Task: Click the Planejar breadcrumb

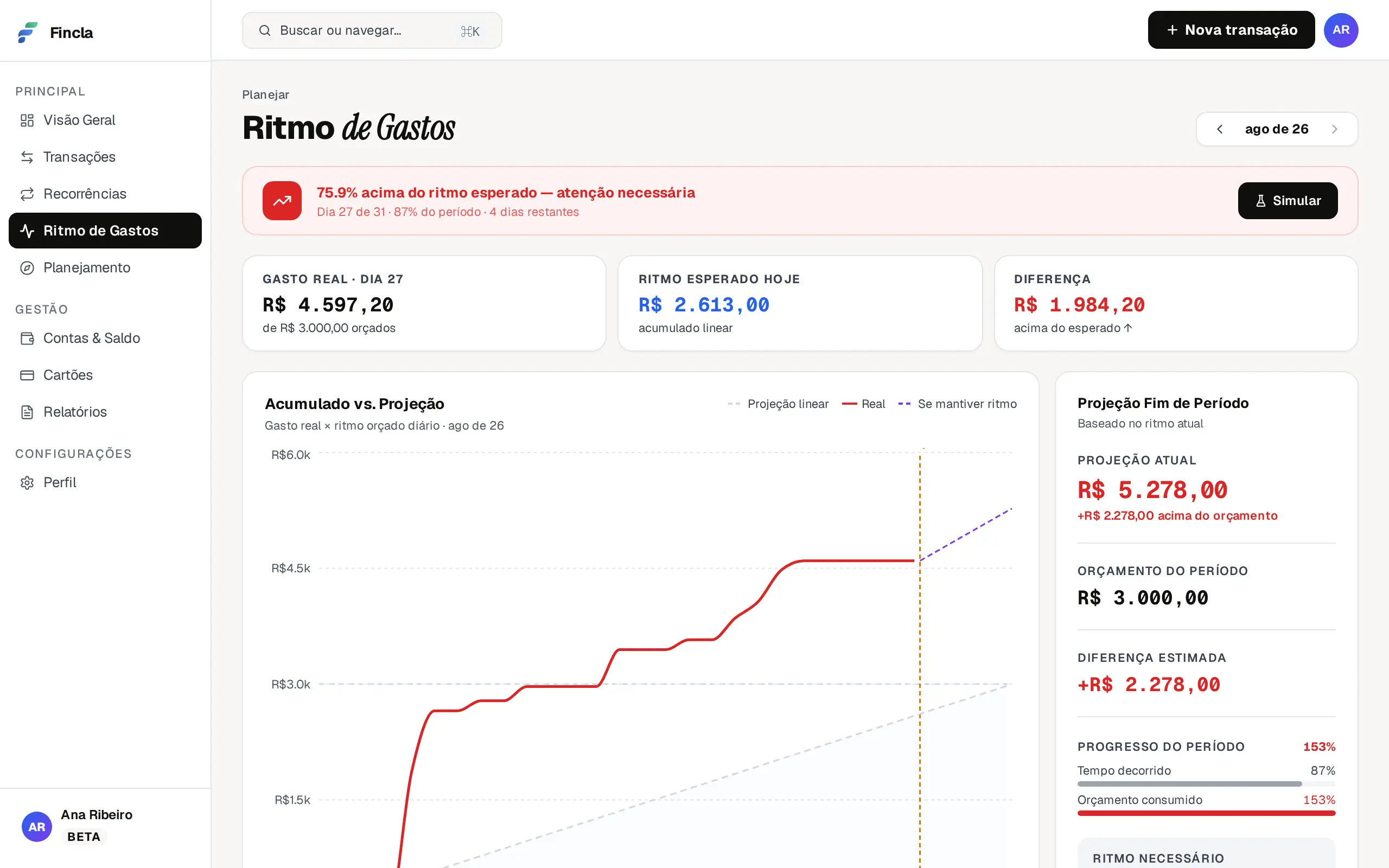Action: click(266, 95)
